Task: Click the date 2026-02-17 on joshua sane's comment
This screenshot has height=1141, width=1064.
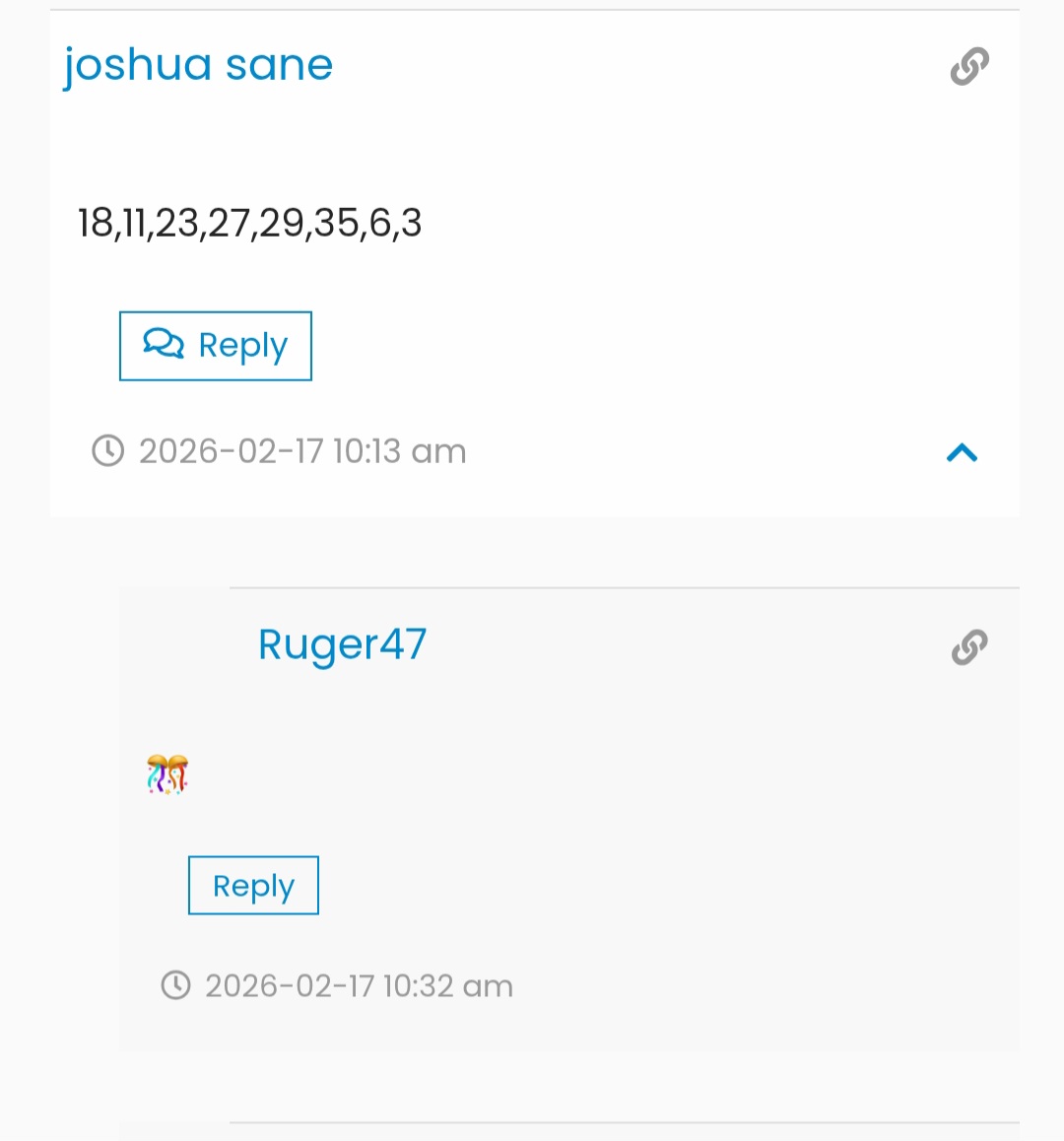Action: [x=232, y=451]
